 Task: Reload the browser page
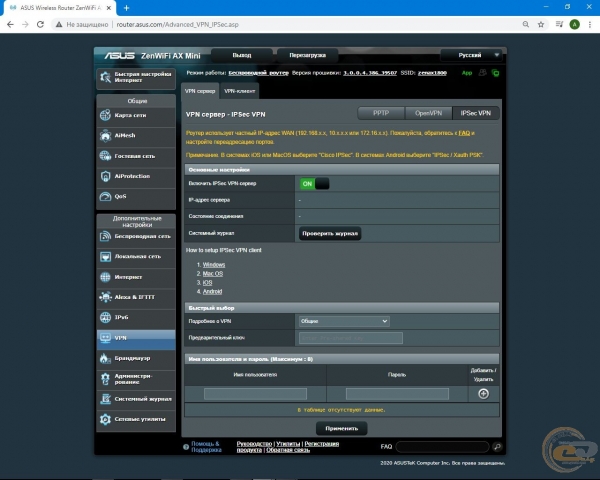40,24
